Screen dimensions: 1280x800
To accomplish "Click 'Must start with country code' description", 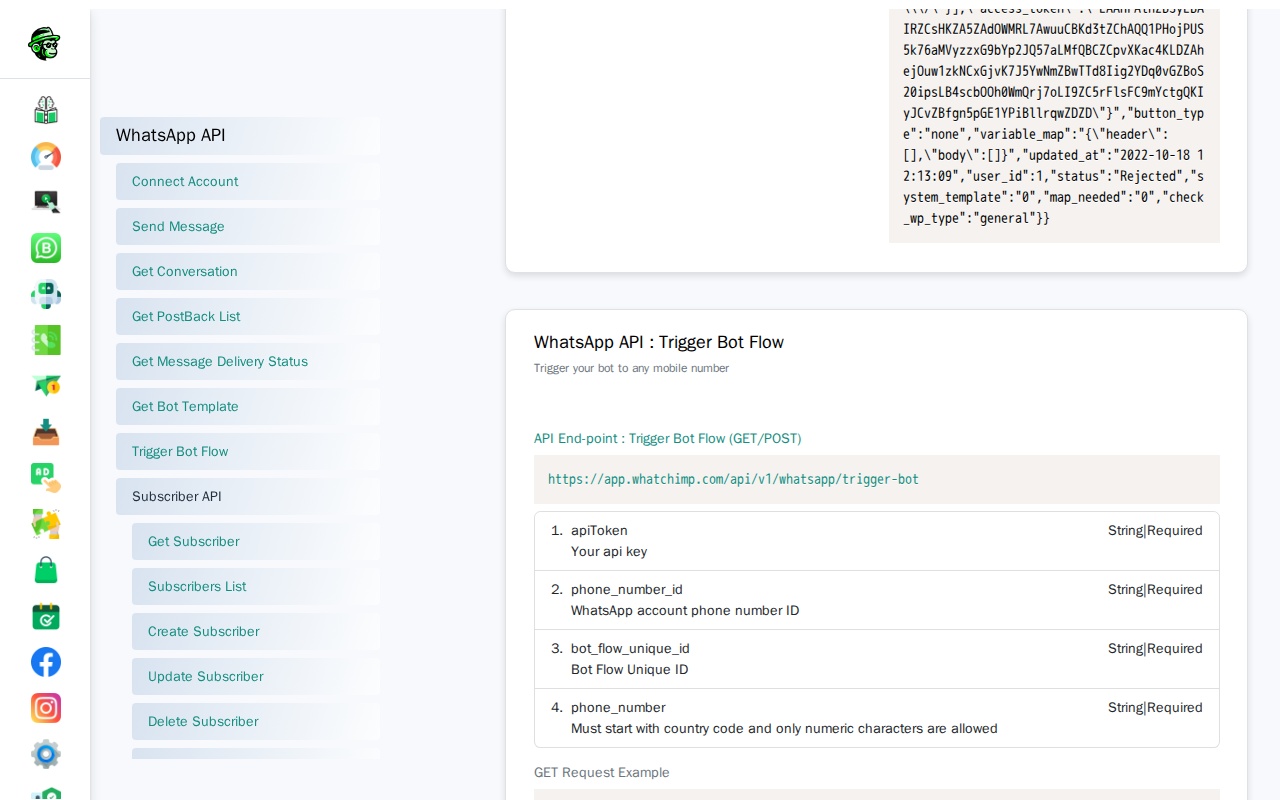I will pyautogui.click(x=784, y=729).
